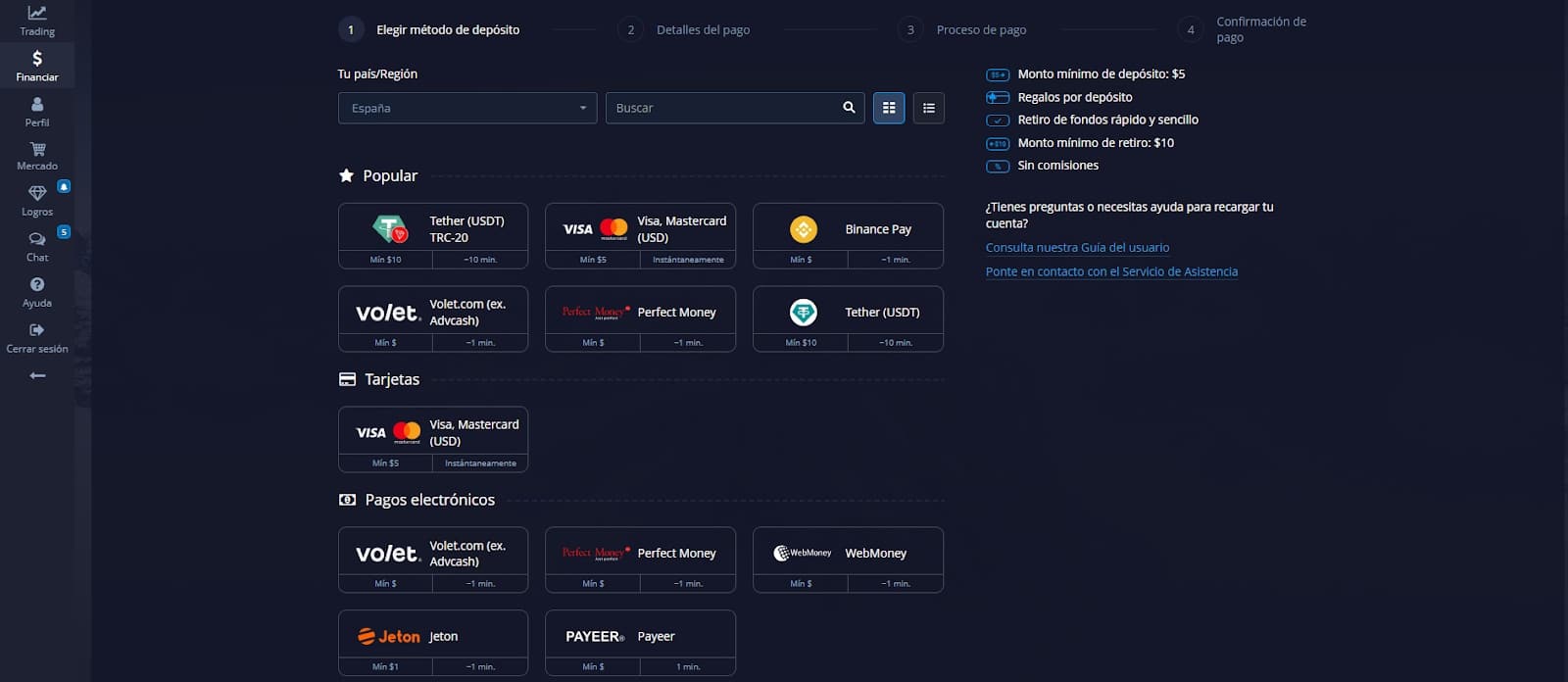Click the Chat unread count badge

[64, 232]
